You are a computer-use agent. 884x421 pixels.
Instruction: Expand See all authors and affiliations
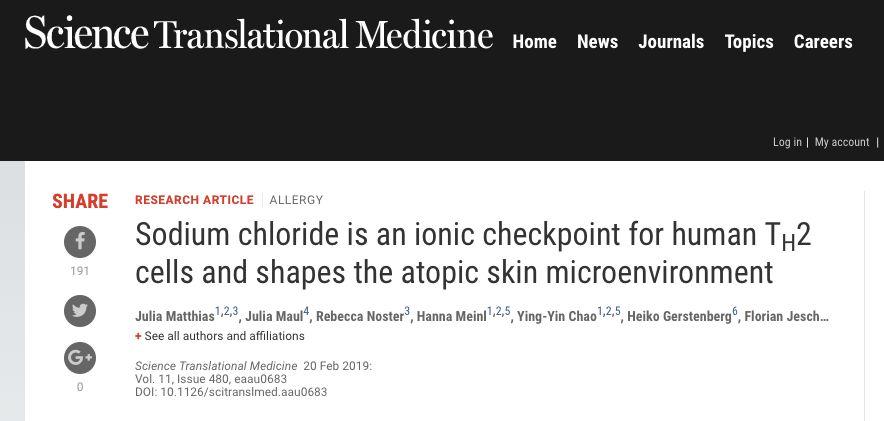220,336
